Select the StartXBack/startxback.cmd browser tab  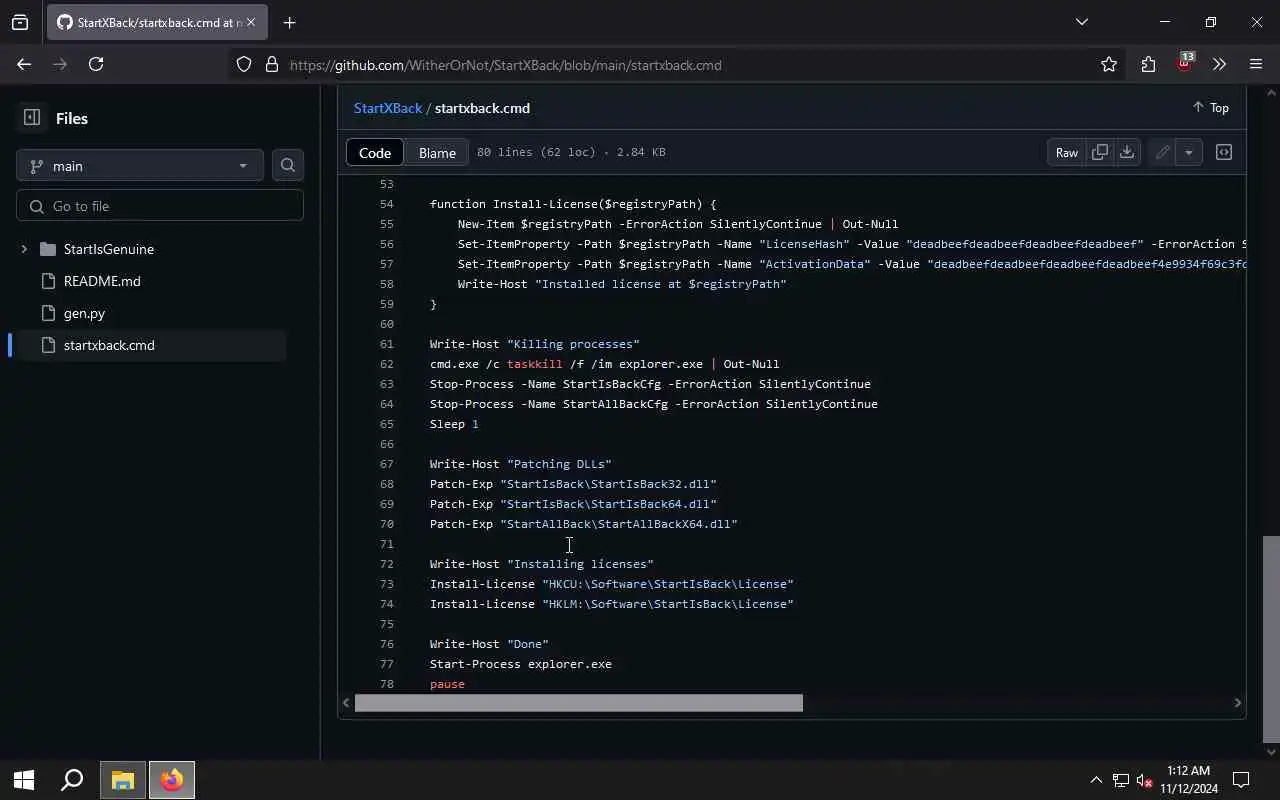[156, 22]
